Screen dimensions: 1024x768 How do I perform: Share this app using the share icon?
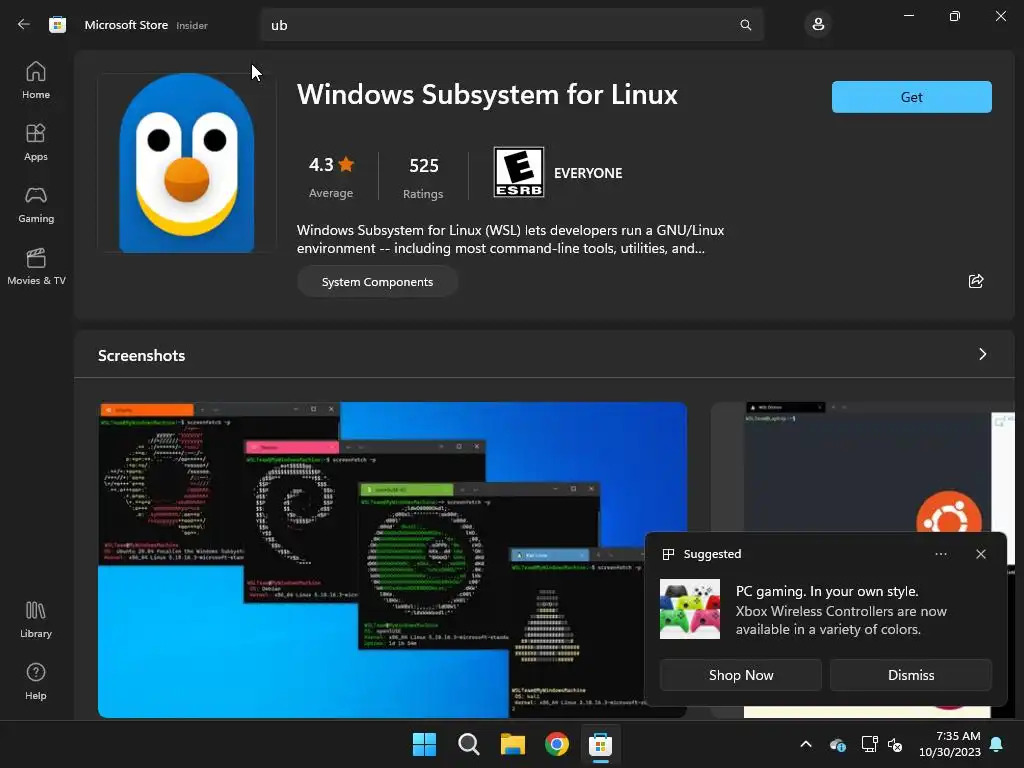(x=976, y=281)
